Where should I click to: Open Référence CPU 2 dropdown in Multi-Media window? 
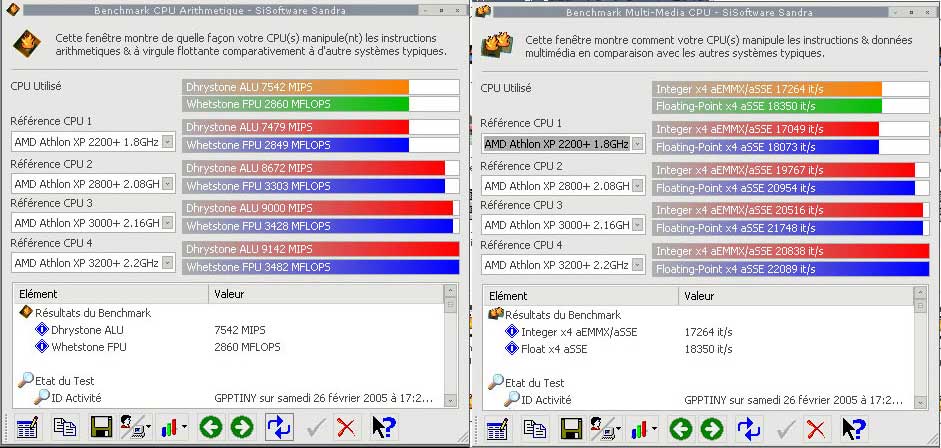point(638,186)
